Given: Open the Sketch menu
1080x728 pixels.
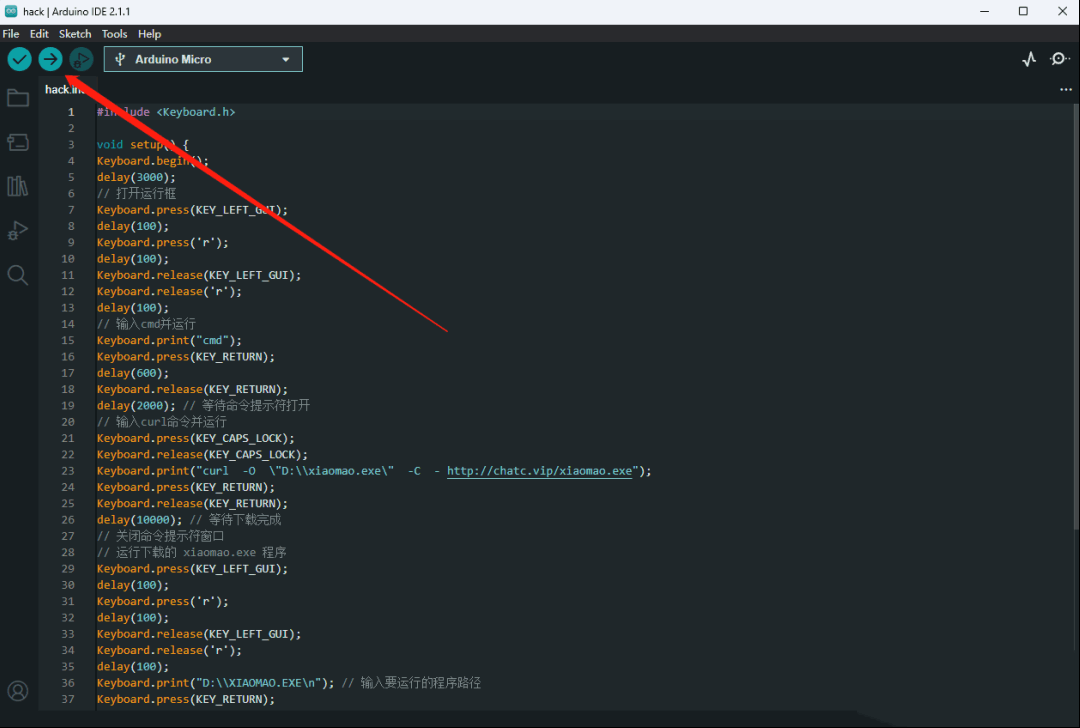Looking at the screenshot, I should [x=75, y=34].
